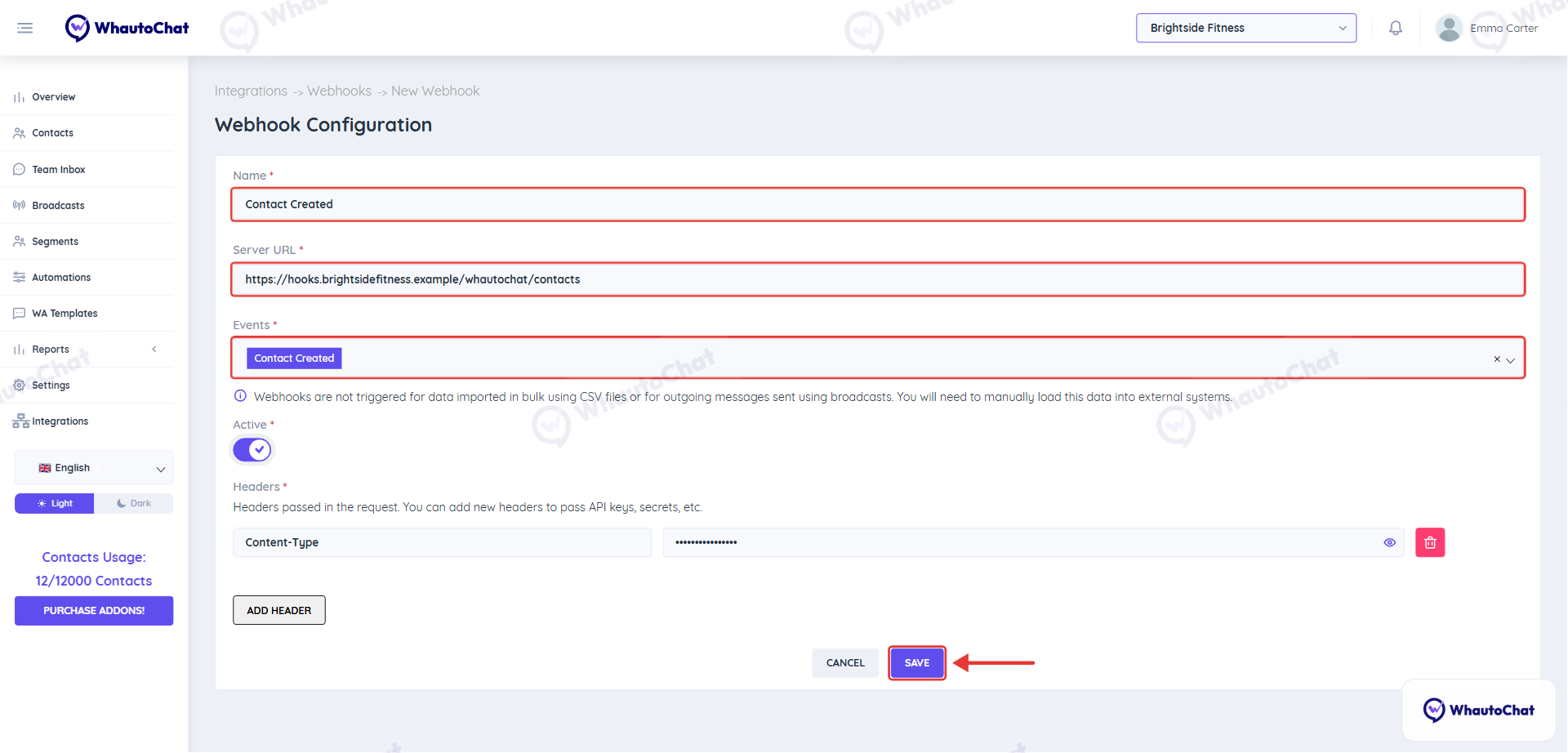Open WA Templates
Screen dimensions: 1568x753
tap(65, 314)
